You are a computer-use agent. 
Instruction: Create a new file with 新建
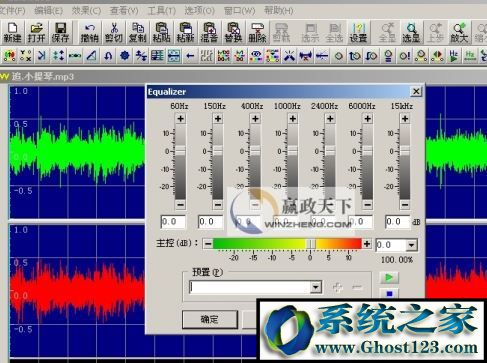12,32
